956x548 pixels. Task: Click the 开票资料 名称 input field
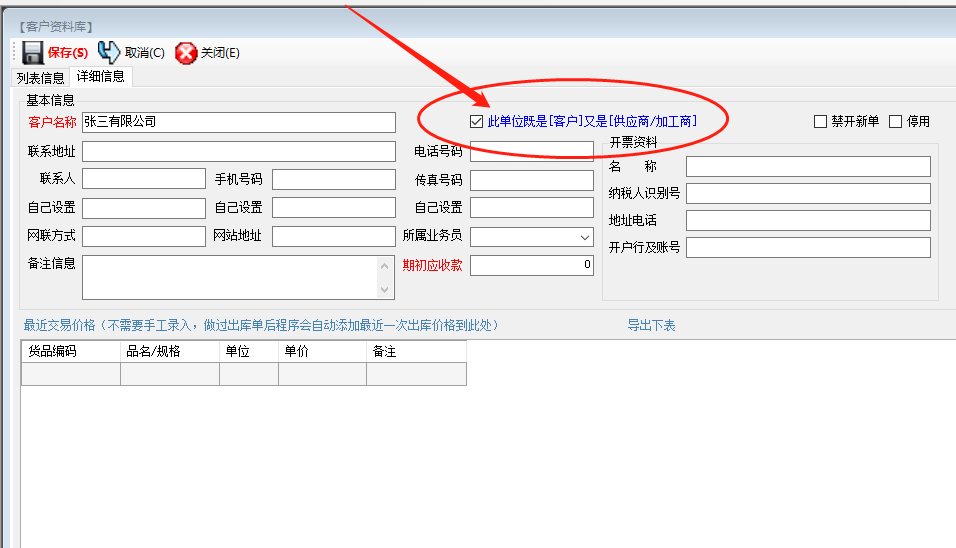(808, 166)
